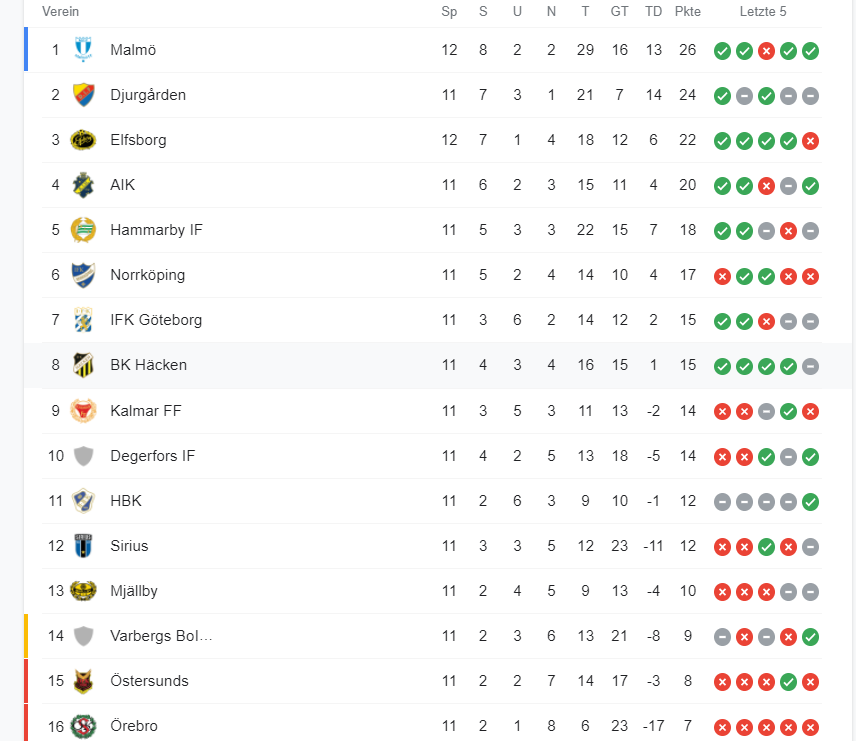
Task: Click Malmö's red loss icon in Letzte 5
Action: point(766,51)
